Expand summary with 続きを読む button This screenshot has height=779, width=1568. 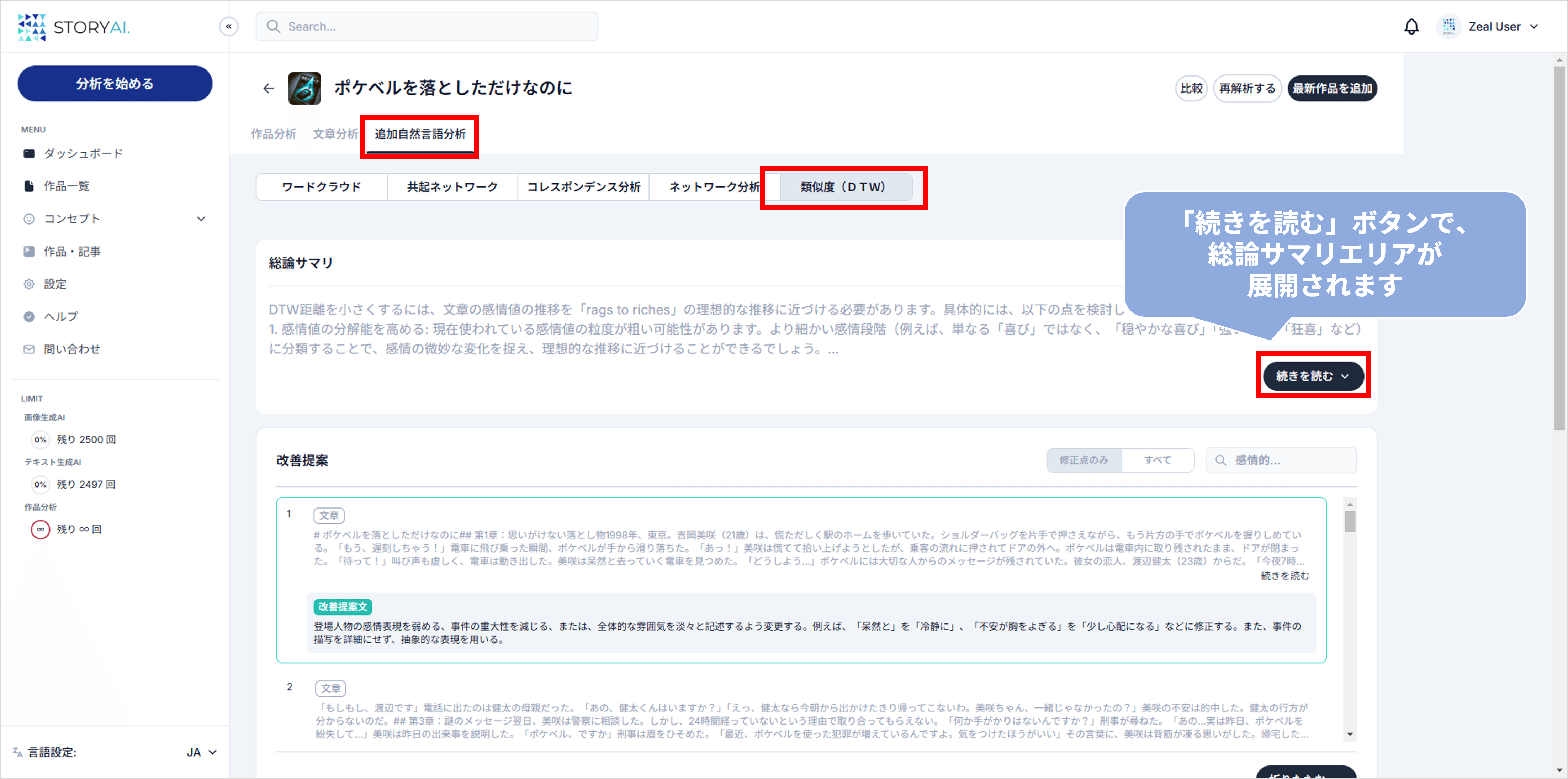pyautogui.click(x=1313, y=376)
